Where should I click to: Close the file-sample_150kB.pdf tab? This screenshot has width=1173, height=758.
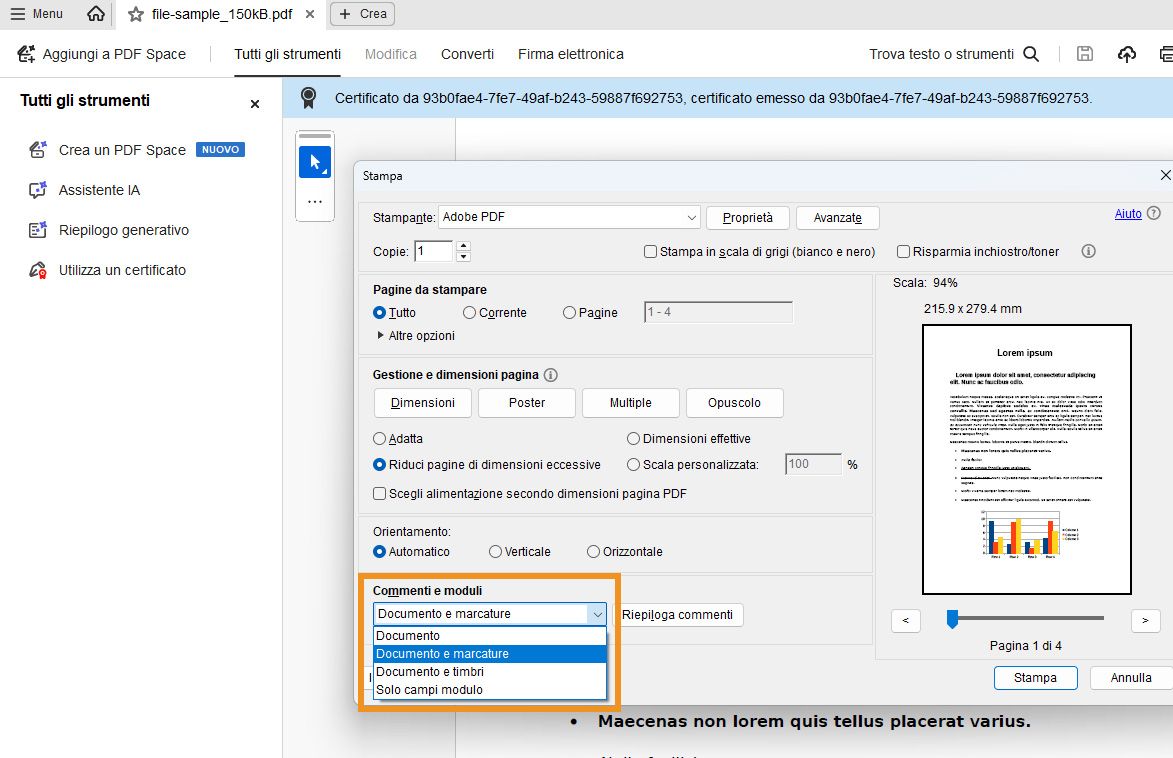coord(310,14)
